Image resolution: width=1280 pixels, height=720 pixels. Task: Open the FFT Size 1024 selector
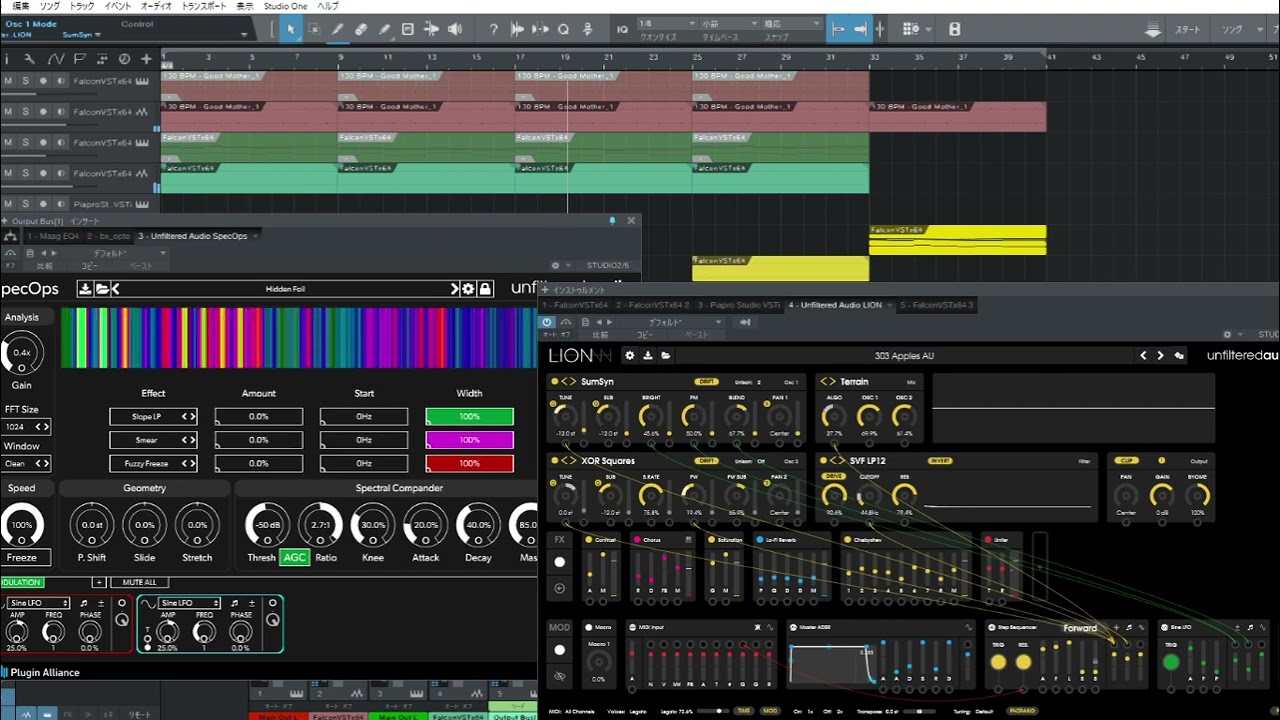pos(27,427)
